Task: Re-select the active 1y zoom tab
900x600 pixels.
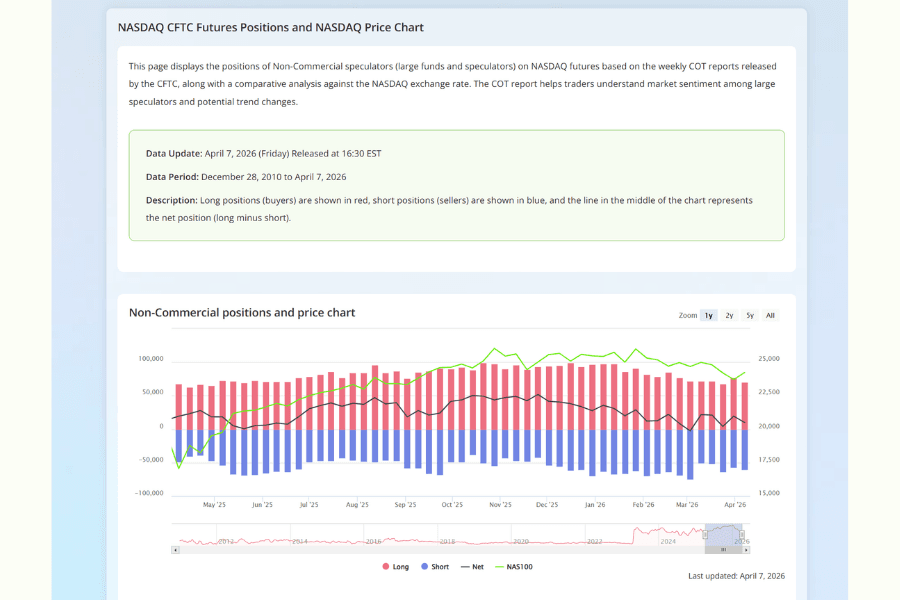Action: (708, 315)
